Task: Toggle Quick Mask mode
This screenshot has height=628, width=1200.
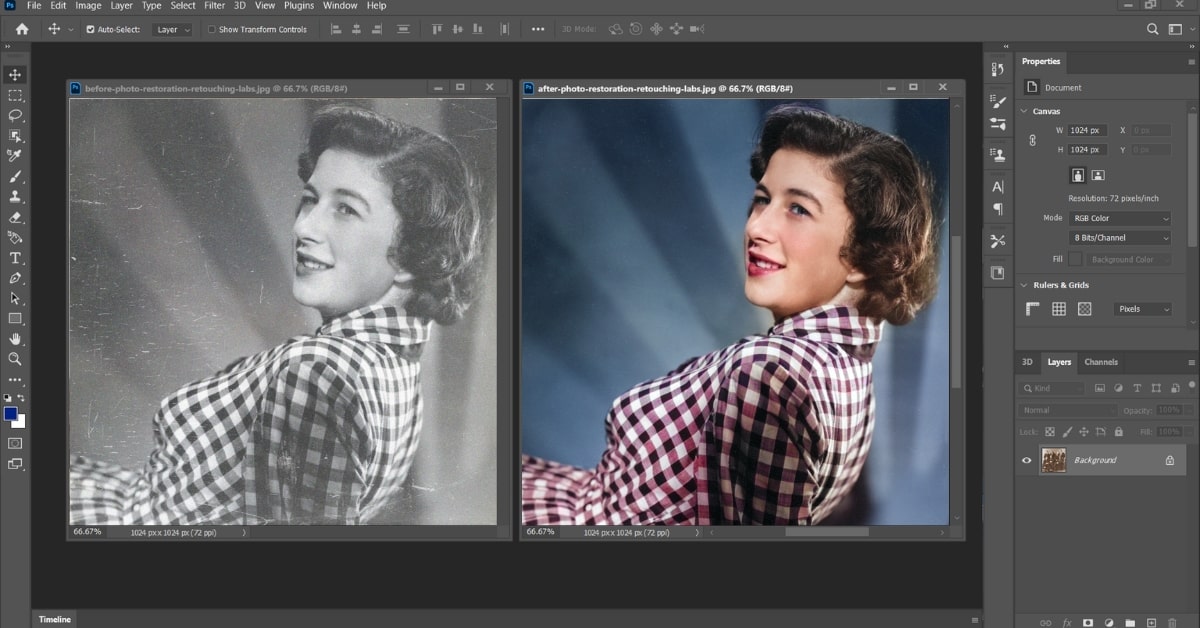Action: [15, 442]
